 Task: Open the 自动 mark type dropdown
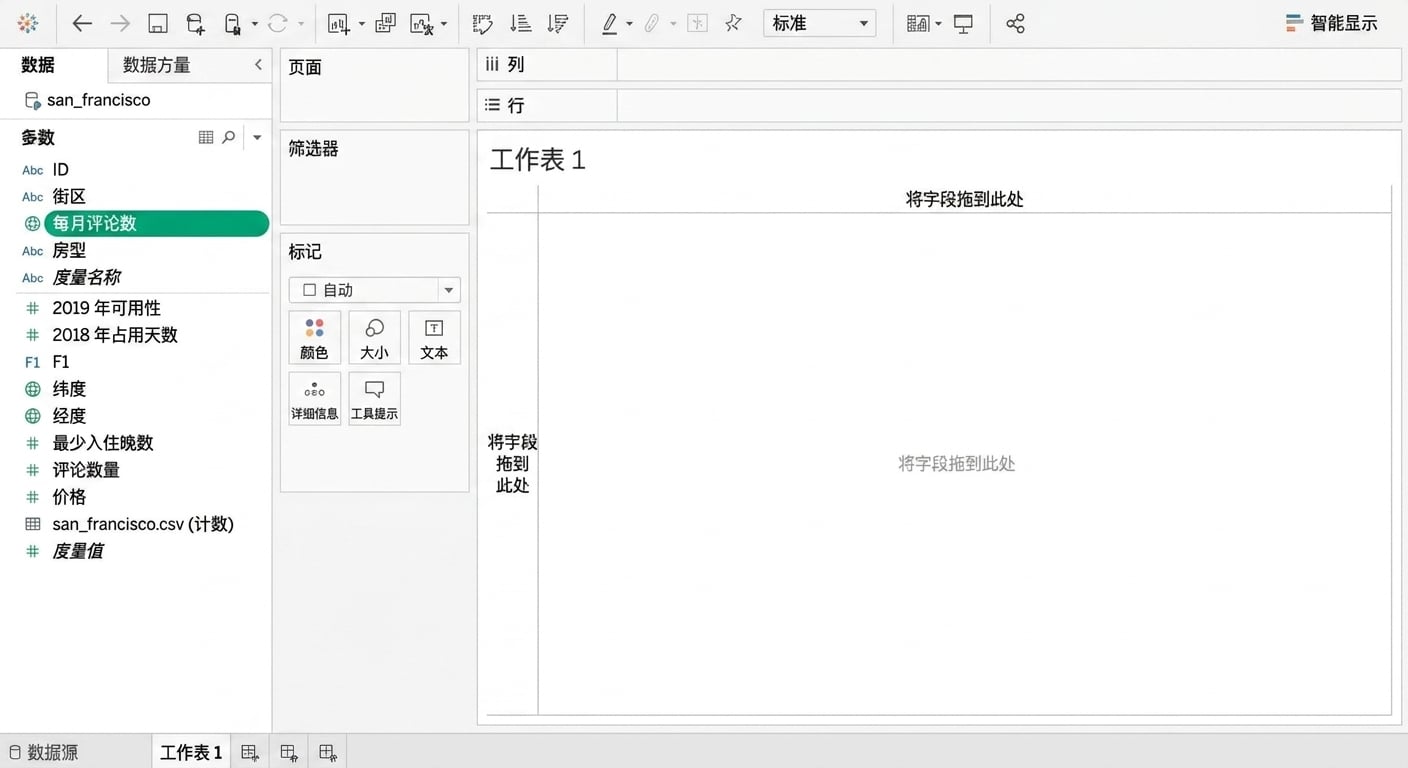pyautogui.click(x=374, y=290)
